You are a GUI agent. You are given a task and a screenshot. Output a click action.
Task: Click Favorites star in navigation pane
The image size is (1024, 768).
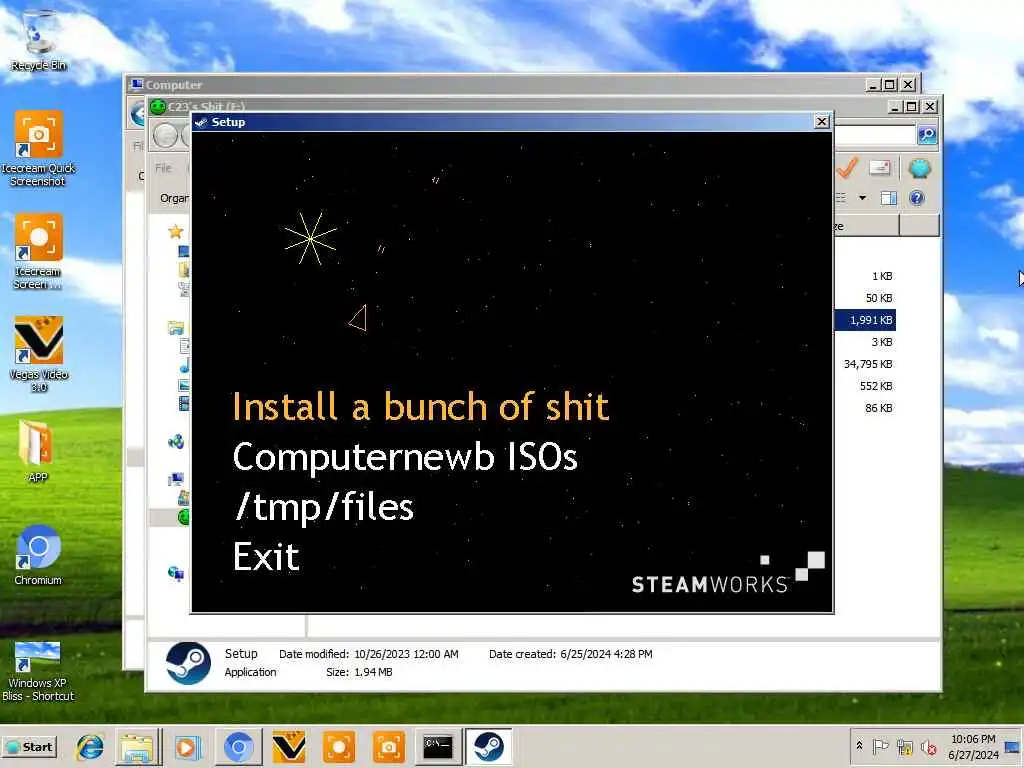click(x=175, y=231)
